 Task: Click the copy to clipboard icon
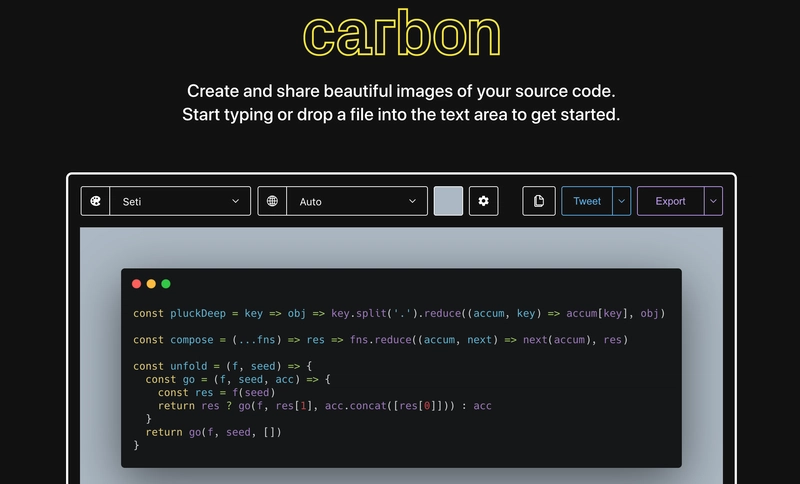[x=539, y=201]
